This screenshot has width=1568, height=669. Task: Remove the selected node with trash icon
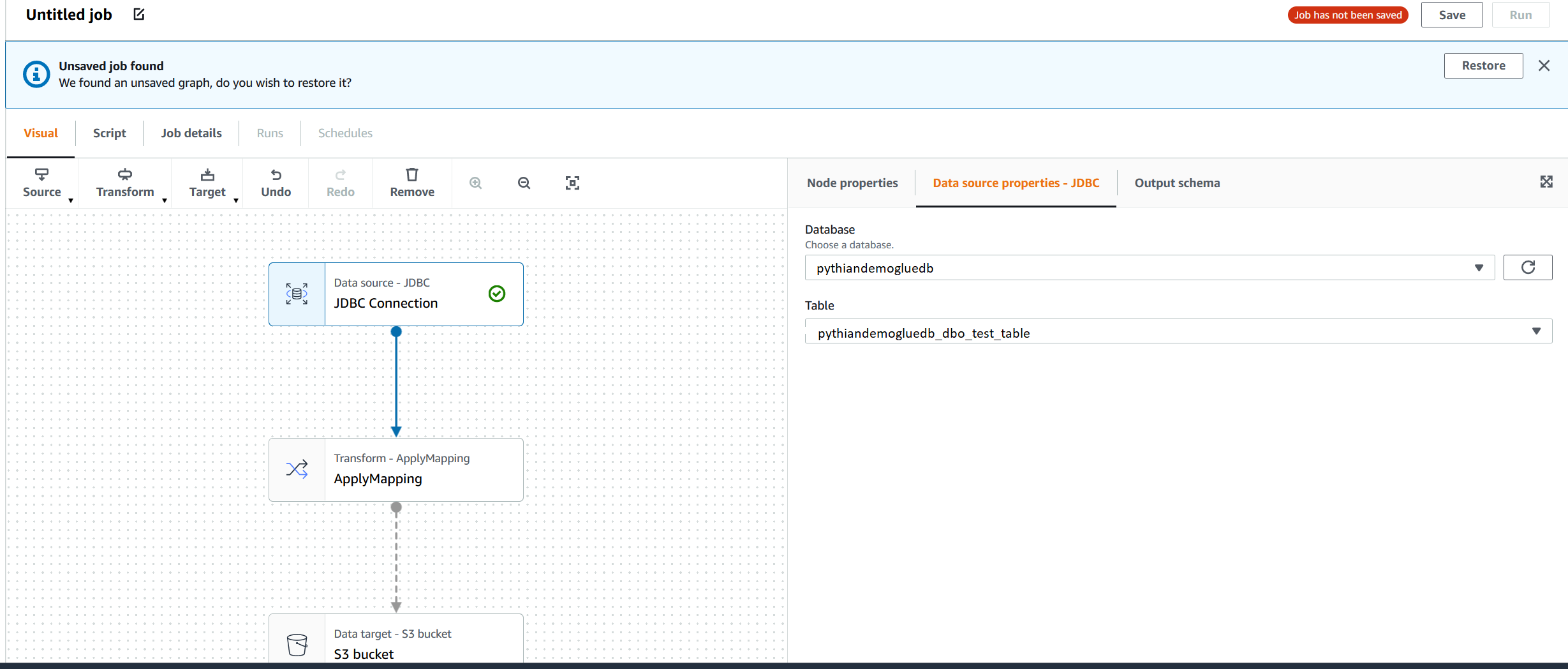(x=412, y=183)
